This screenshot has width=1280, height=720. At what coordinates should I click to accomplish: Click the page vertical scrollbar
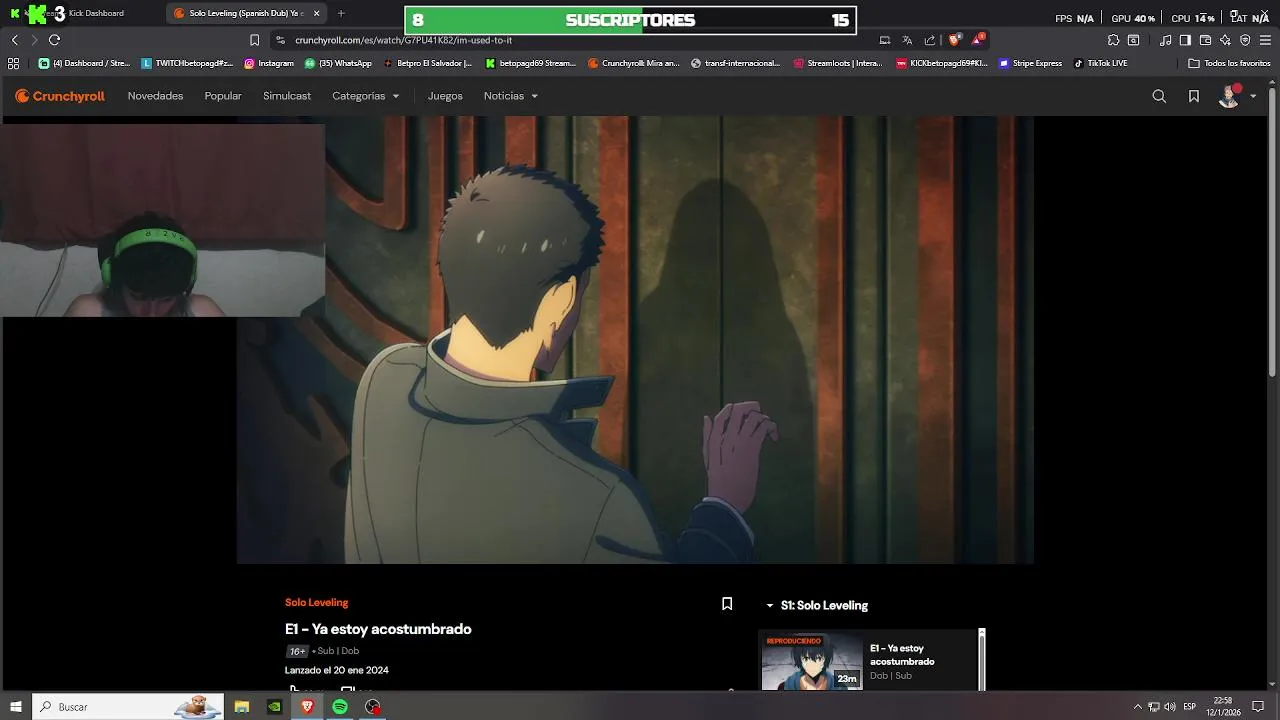pyautogui.click(x=1273, y=230)
